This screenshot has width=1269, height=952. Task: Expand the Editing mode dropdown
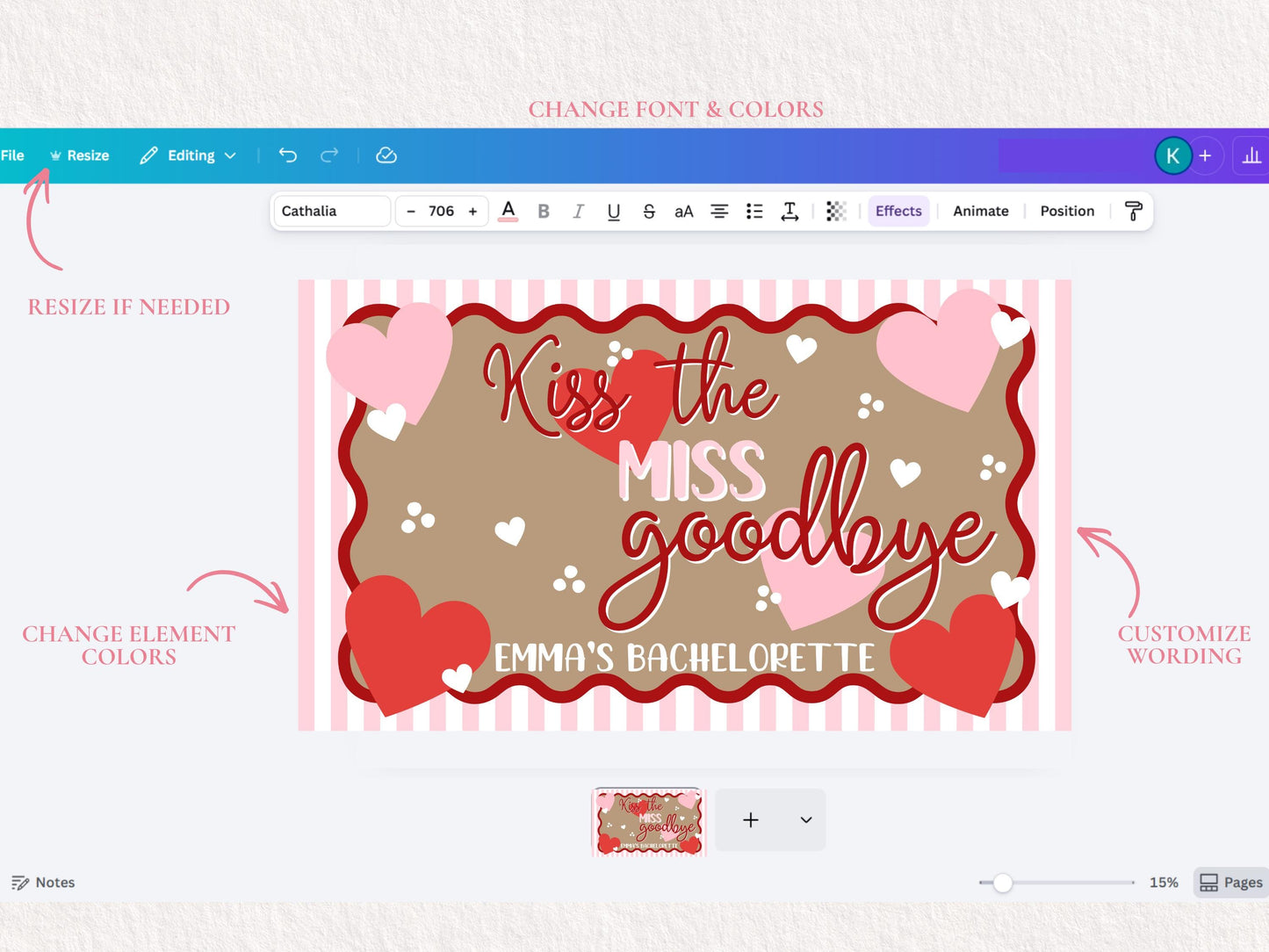tap(188, 155)
